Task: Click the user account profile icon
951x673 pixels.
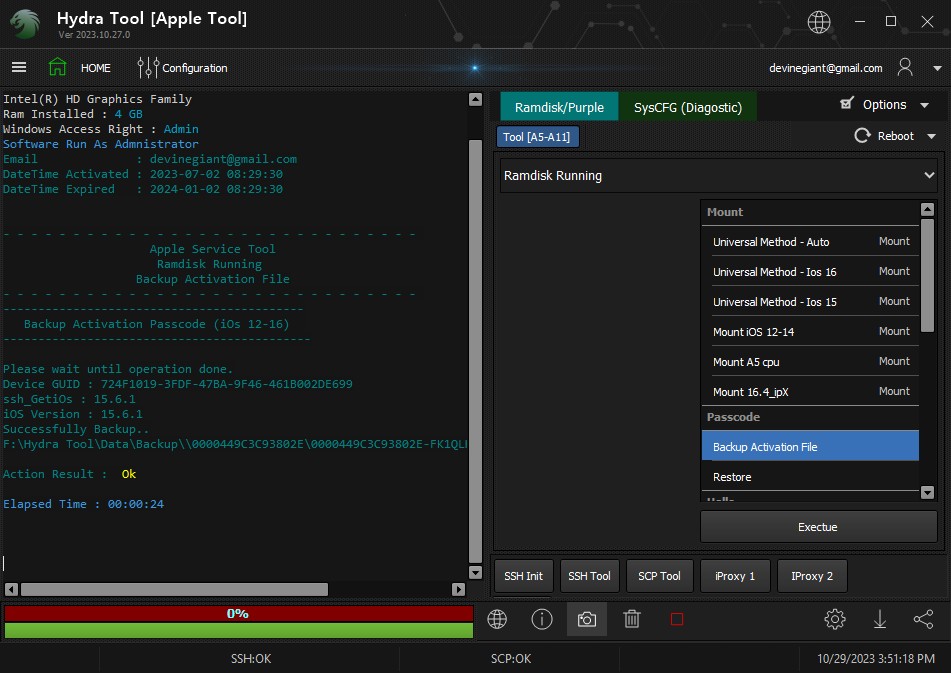Action: (905, 67)
